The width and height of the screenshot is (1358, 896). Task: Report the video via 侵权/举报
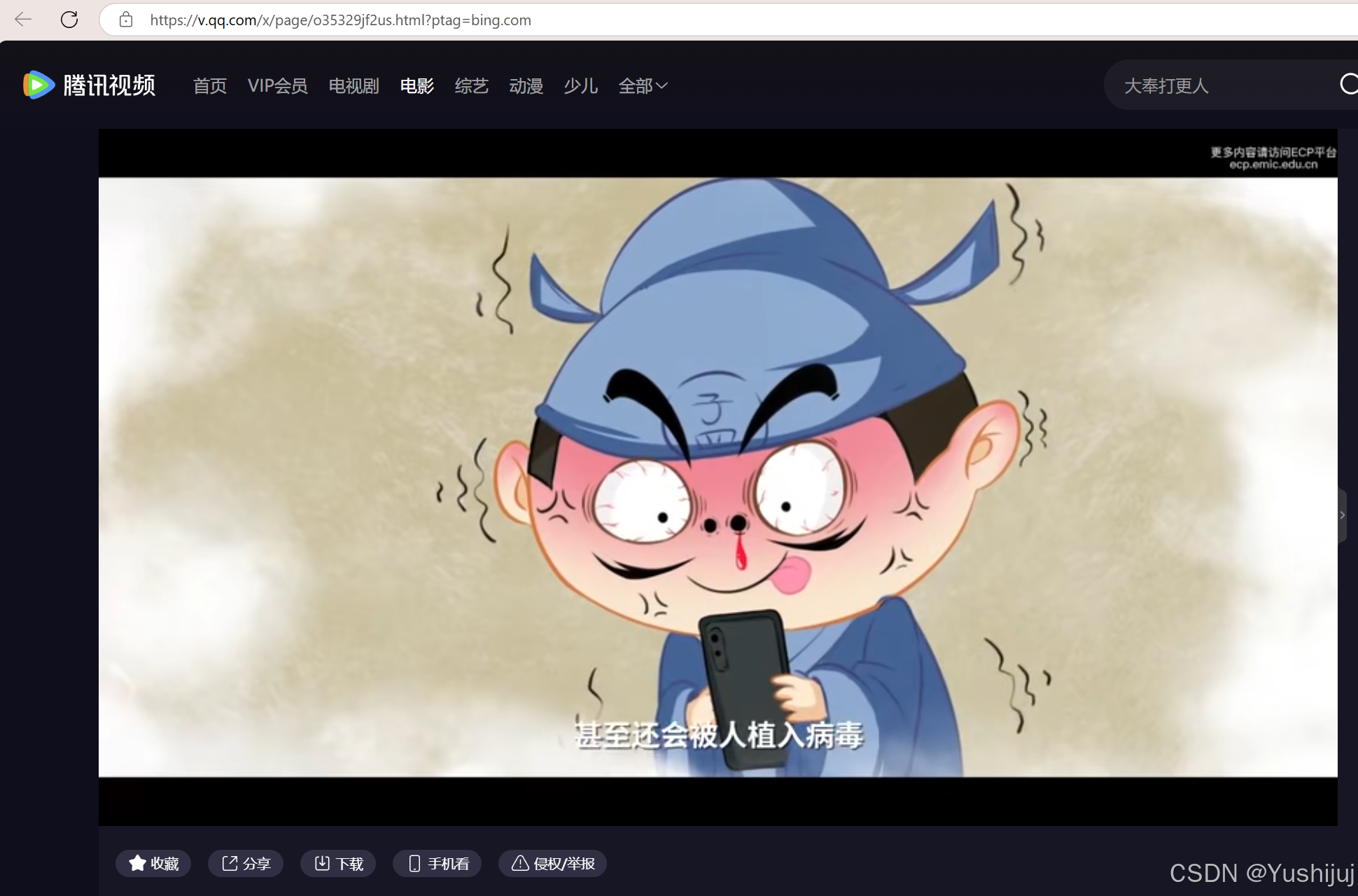click(x=553, y=863)
